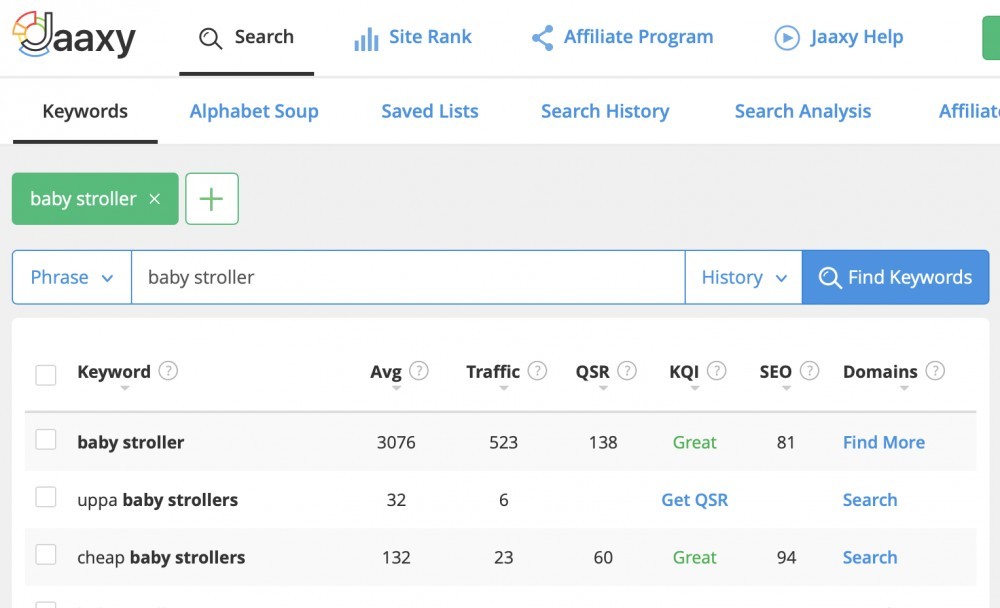Viewport: 1000px width, 608px height.
Task: Click the baby stroller keyword text
Action: click(x=131, y=442)
